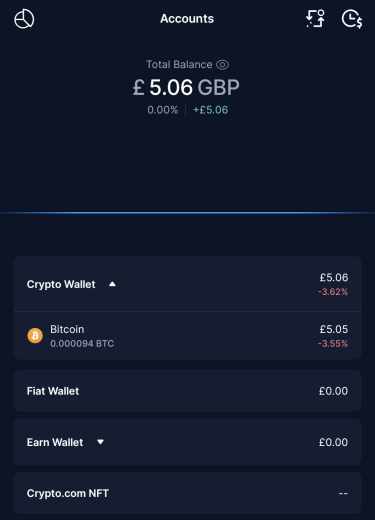Image resolution: width=375 pixels, height=520 pixels.
Task: Click the Accounts page title
Action: (187, 19)
